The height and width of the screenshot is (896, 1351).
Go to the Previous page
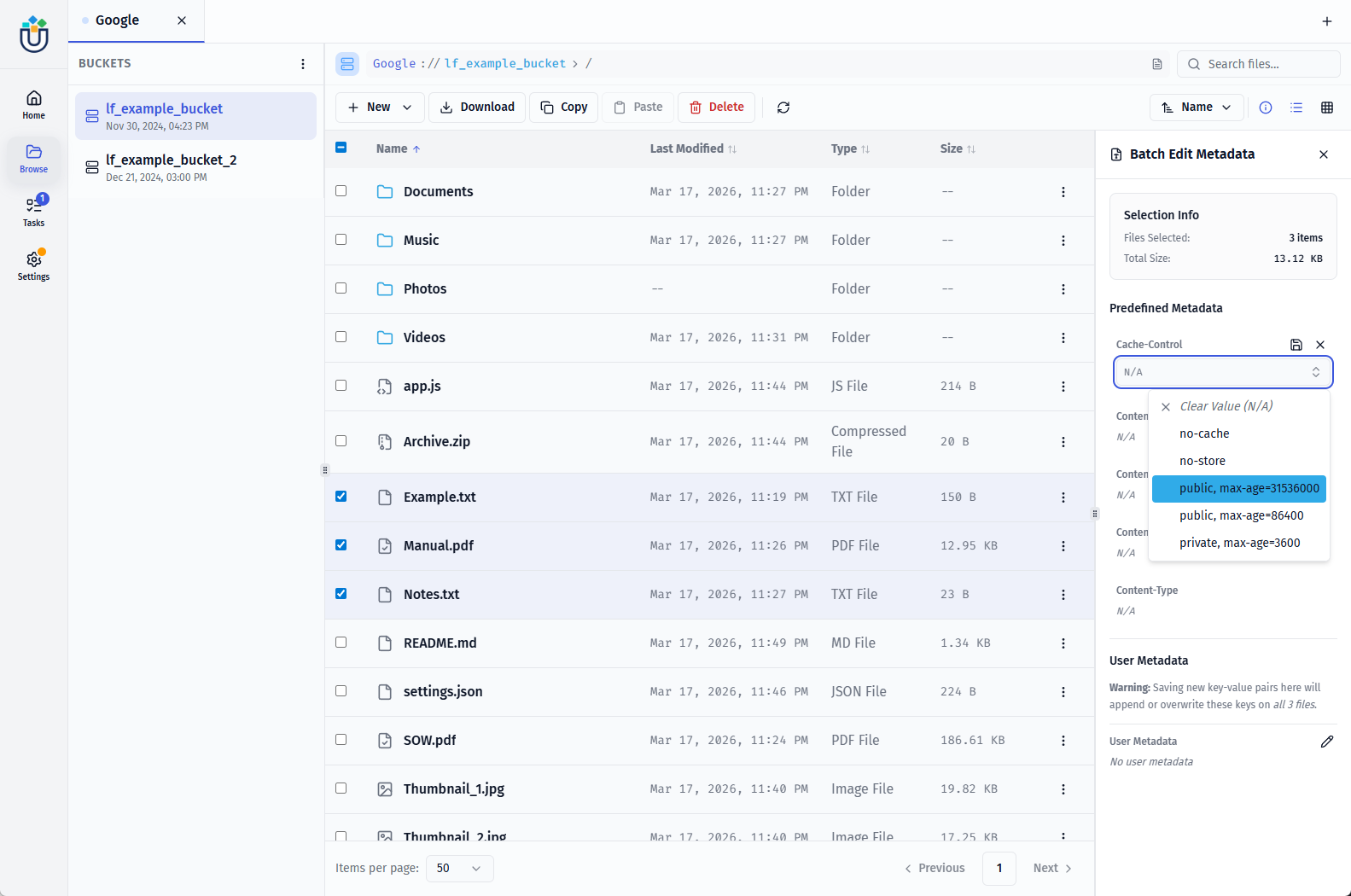pos(935,869)
